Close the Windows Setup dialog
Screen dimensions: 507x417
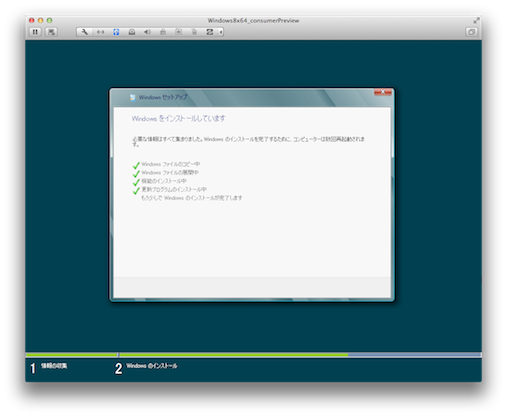383,92
